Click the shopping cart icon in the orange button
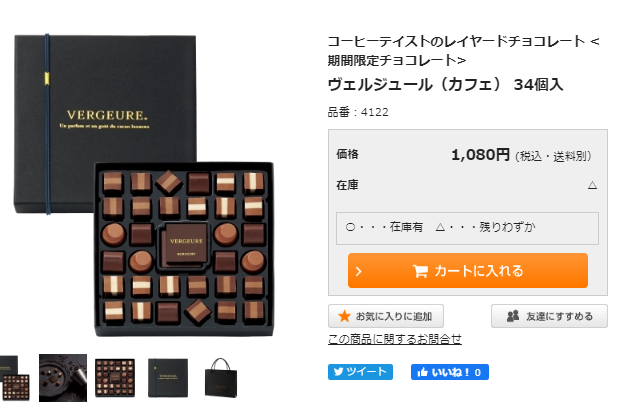Screen dimensions: 635x417 pos(420,271)
